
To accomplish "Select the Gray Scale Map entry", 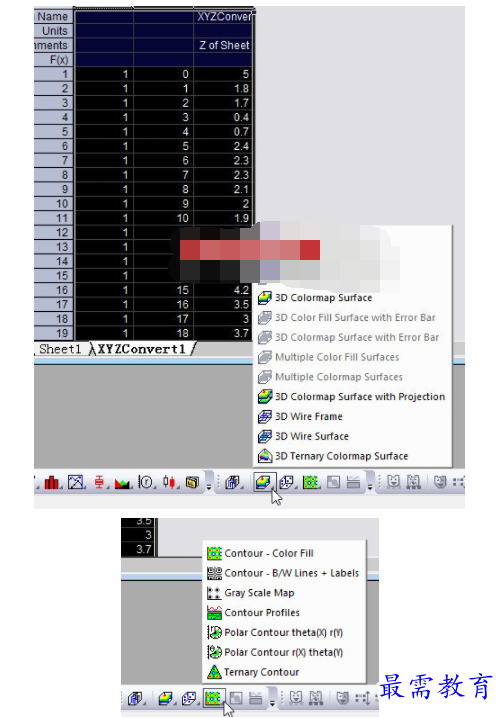I will (284, 593).
